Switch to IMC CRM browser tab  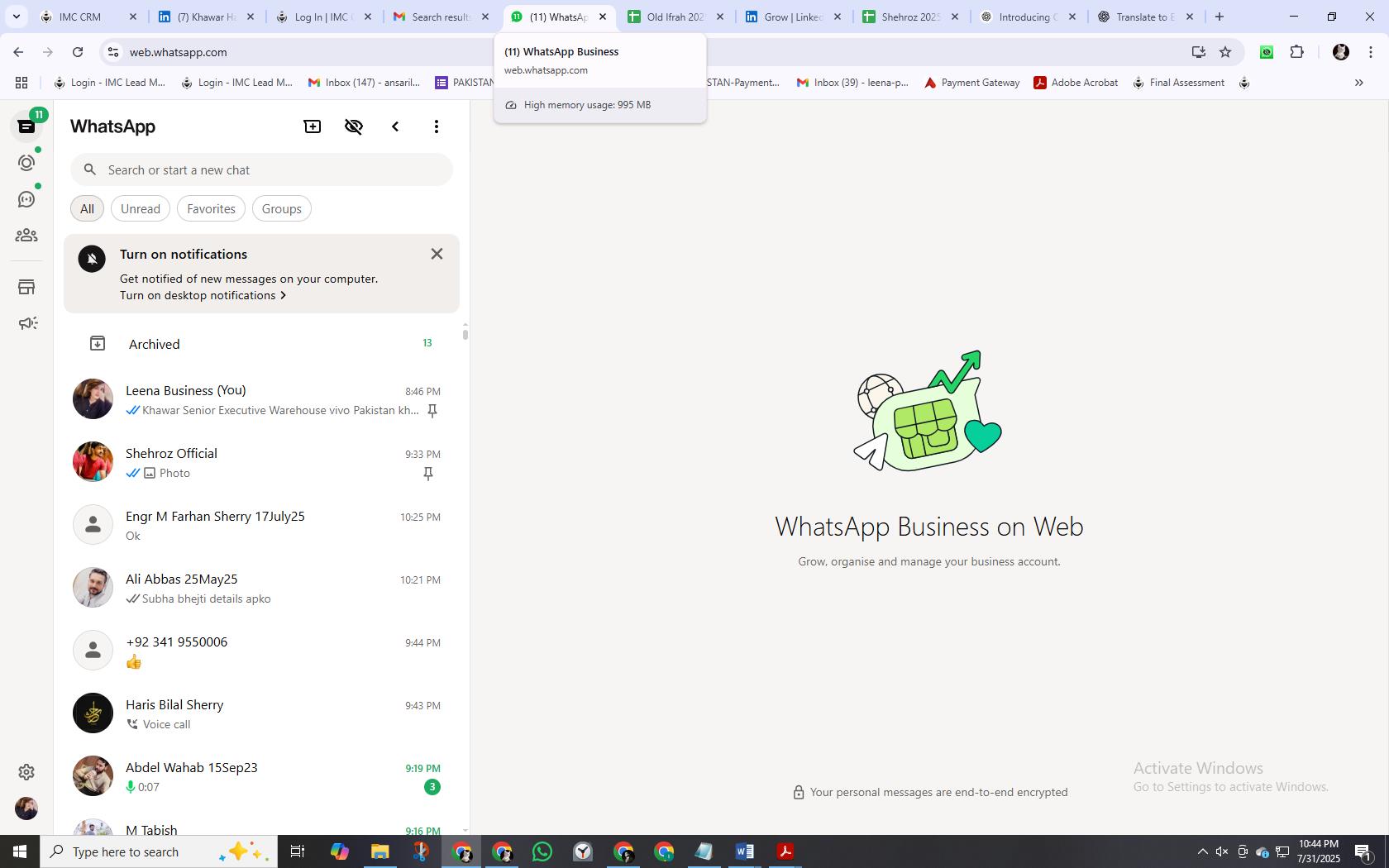click(91, 17)
